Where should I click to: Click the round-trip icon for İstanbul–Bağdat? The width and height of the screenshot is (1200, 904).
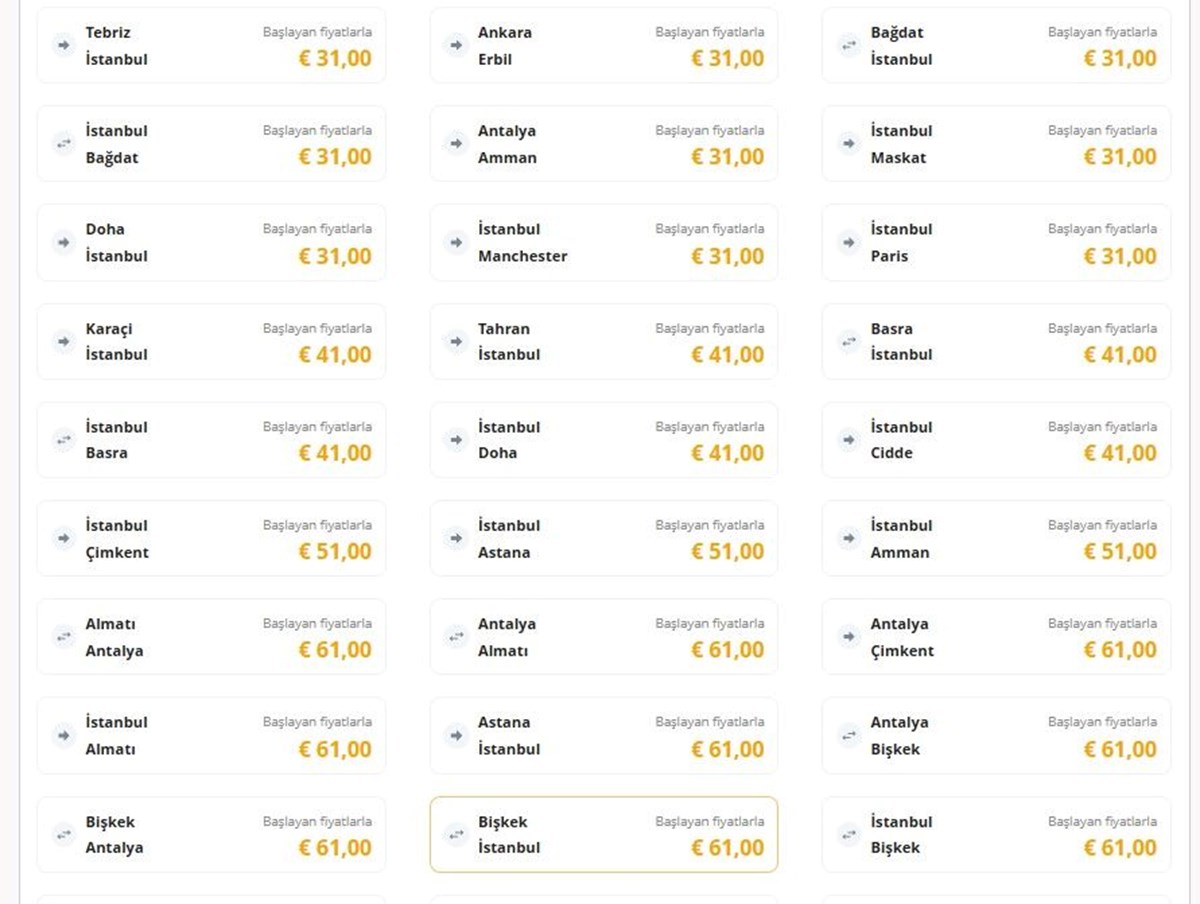pos(64,144)
